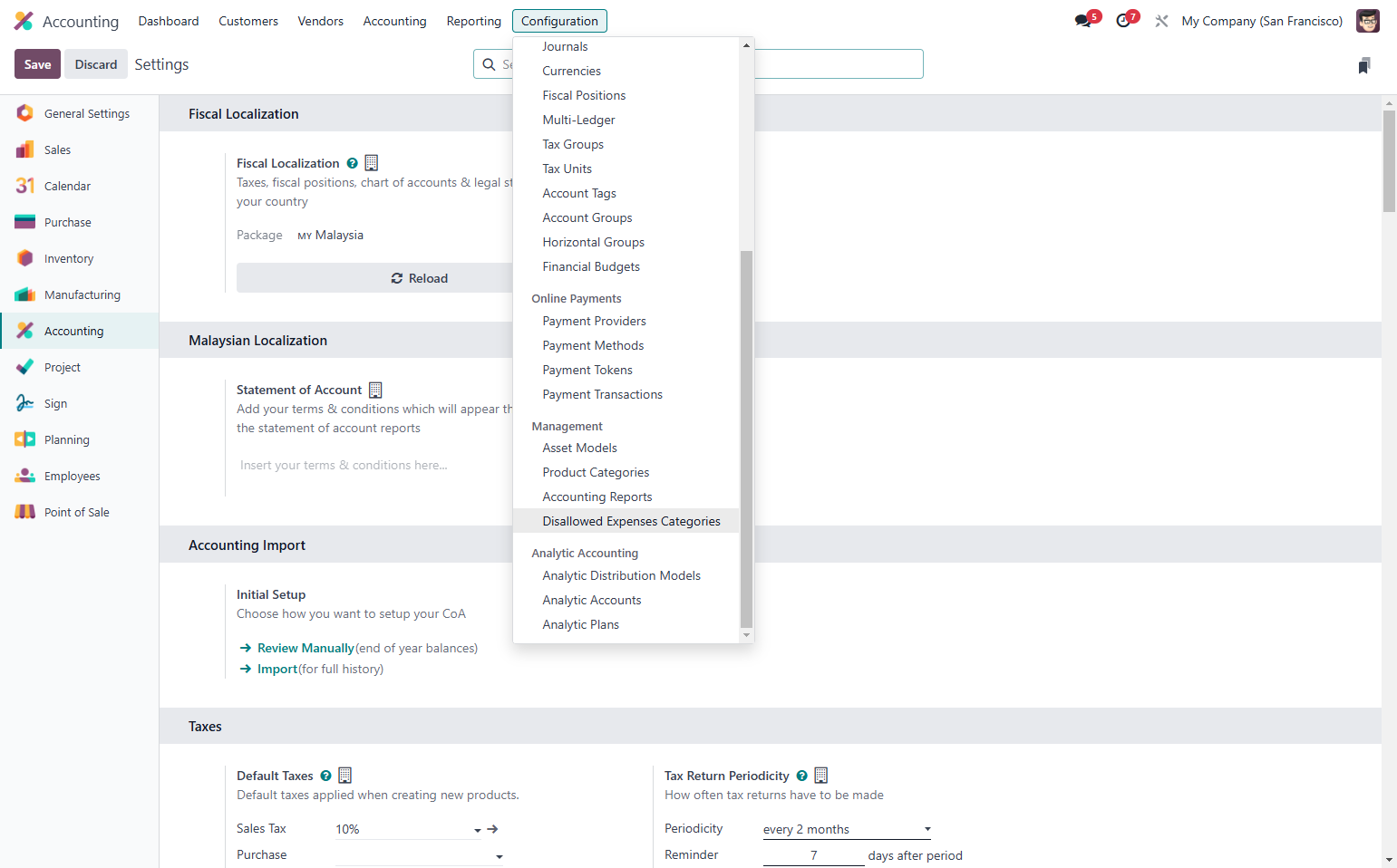Click the dropdown menu scrollbar
The height and width of the screenshot is (868, 1397).
[x=746, y=439]
